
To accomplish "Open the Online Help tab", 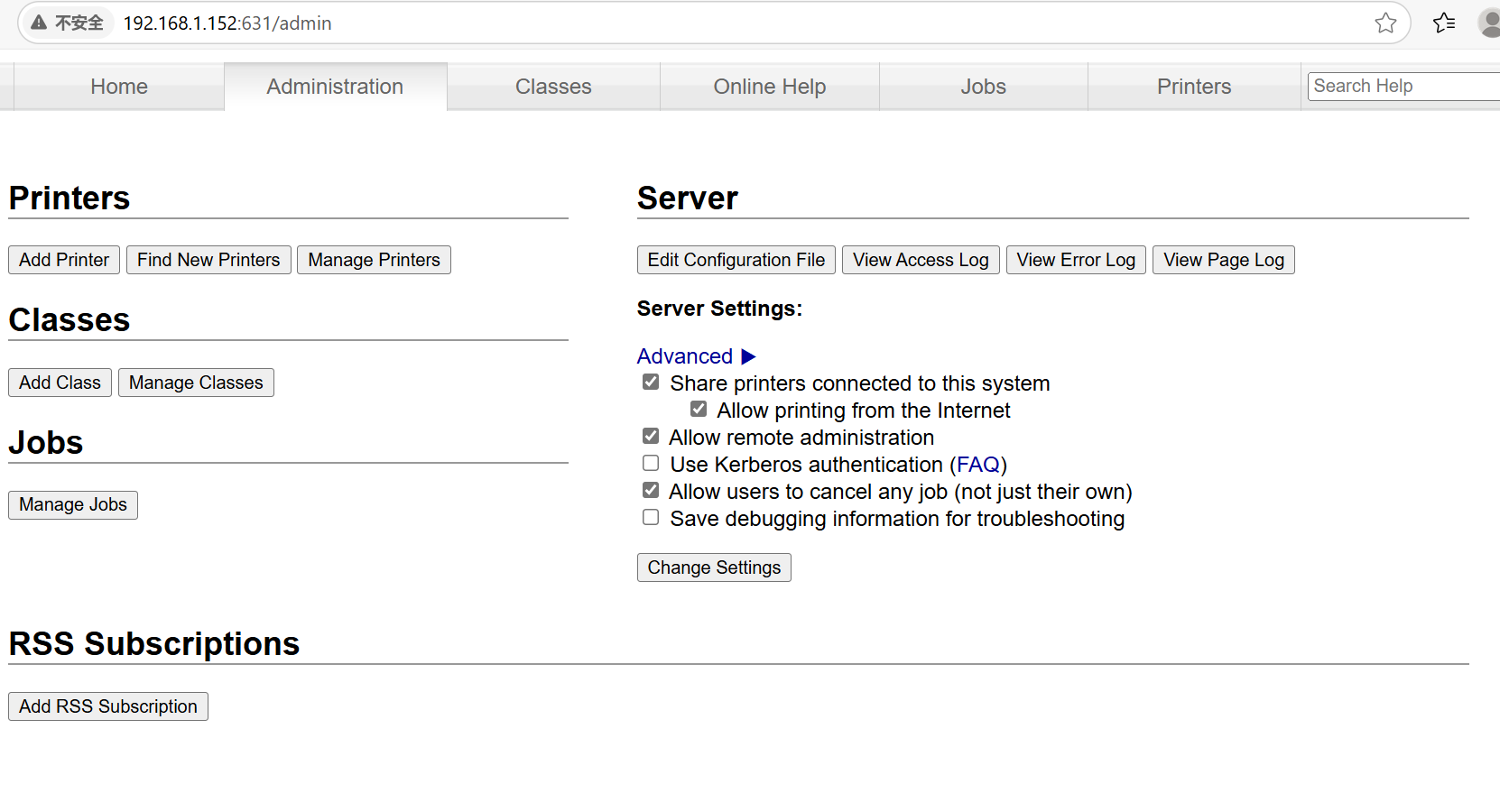I will 770,87.
